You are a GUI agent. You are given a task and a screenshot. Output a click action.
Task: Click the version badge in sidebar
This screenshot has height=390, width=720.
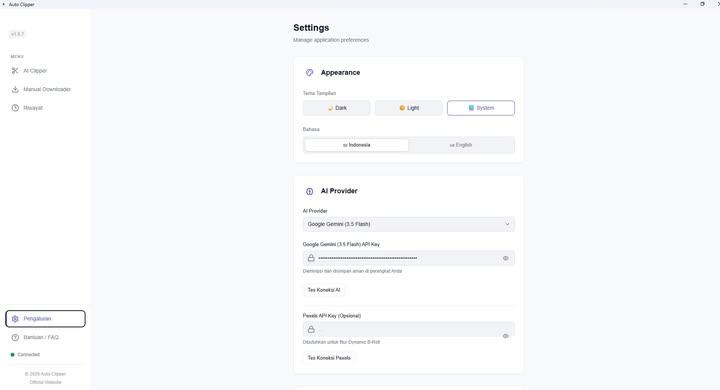17,34
